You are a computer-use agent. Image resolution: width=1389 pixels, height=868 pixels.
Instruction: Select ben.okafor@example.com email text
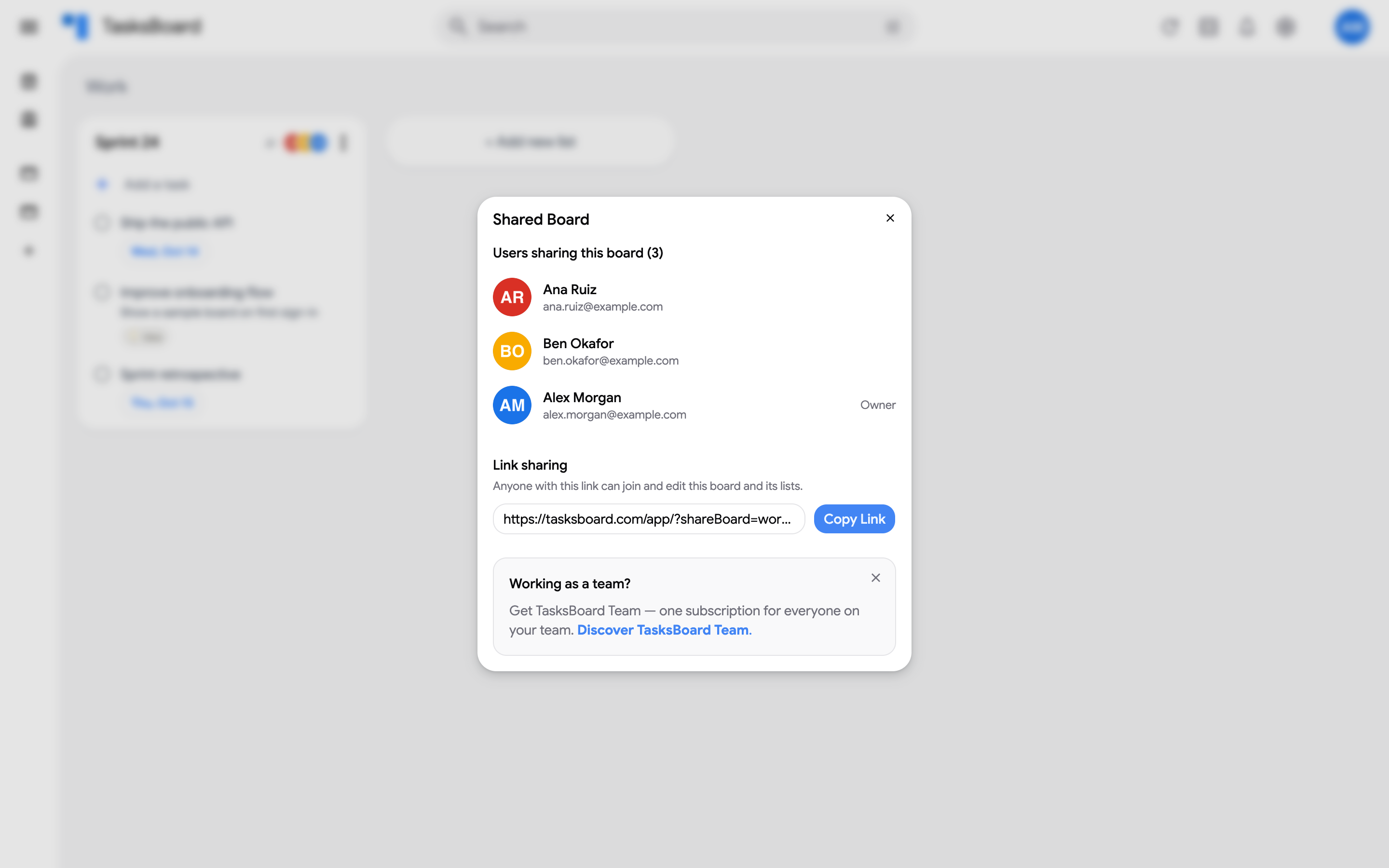(611, 361)
